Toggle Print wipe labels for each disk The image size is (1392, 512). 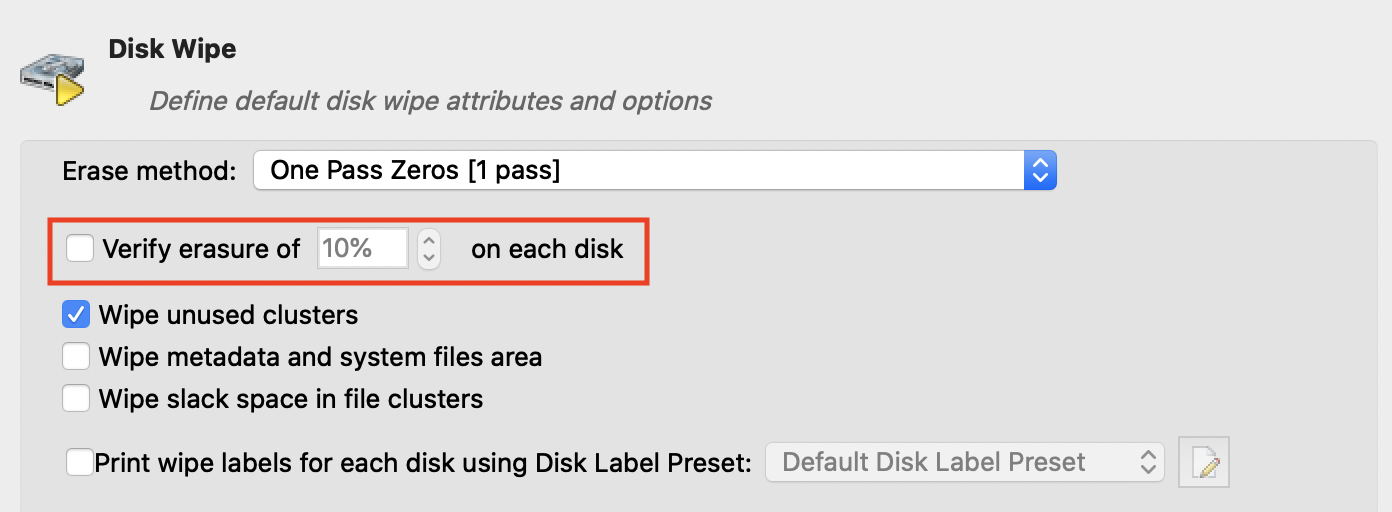pos(79,462)
